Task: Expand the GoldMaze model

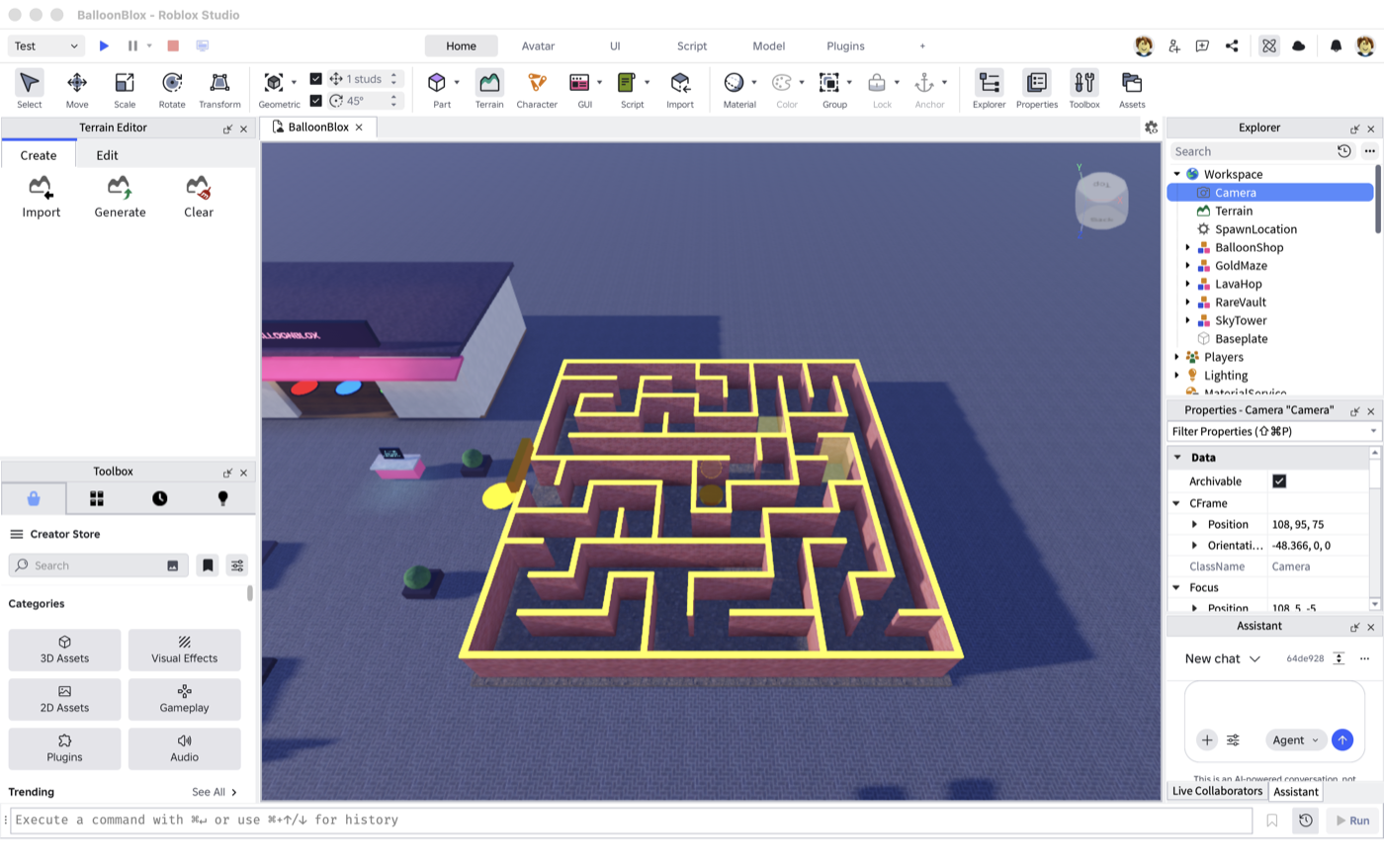Action: pyautogui.click(x=1187, y=266)
